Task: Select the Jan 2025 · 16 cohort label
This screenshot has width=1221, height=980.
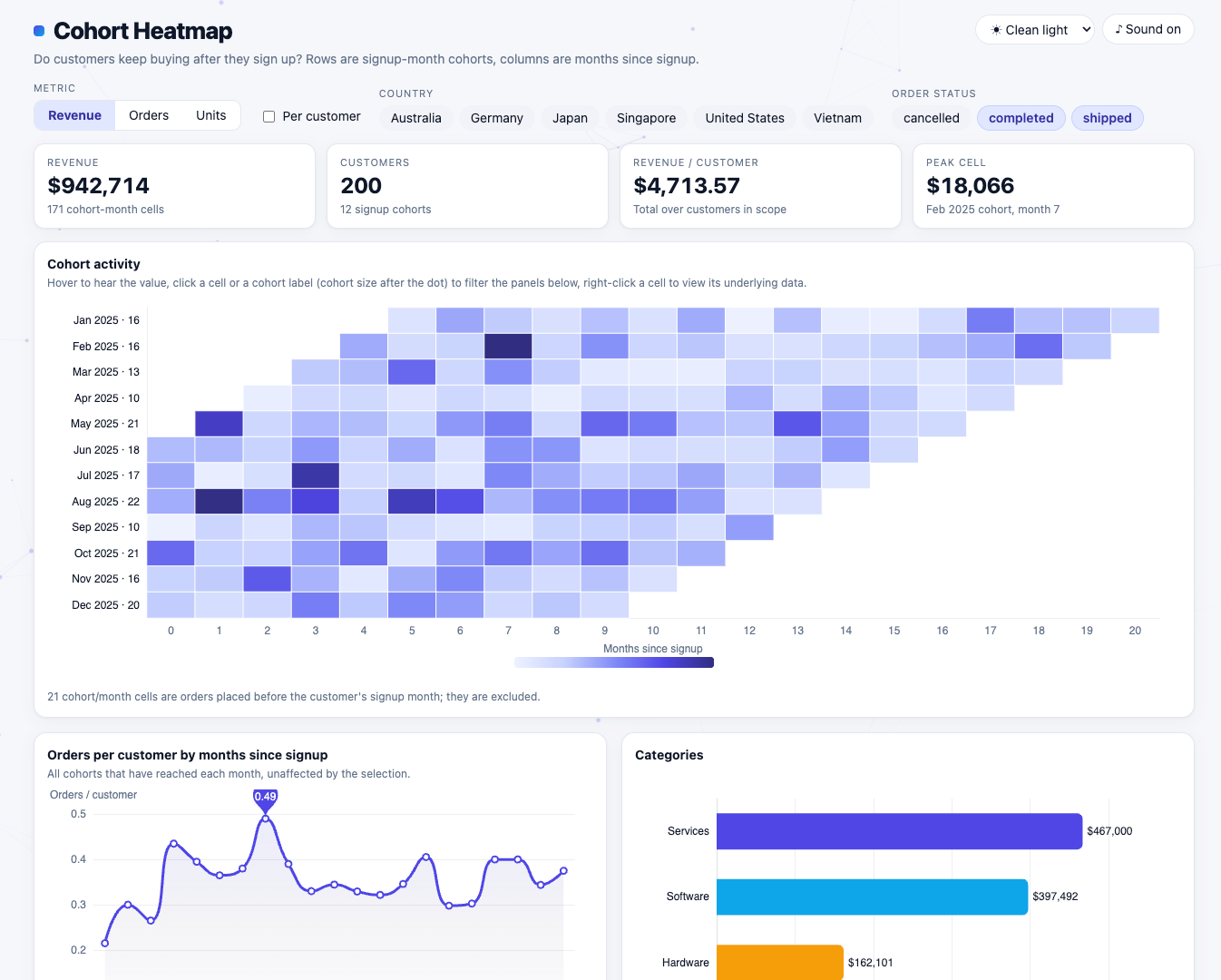Action: coord(106,320)
